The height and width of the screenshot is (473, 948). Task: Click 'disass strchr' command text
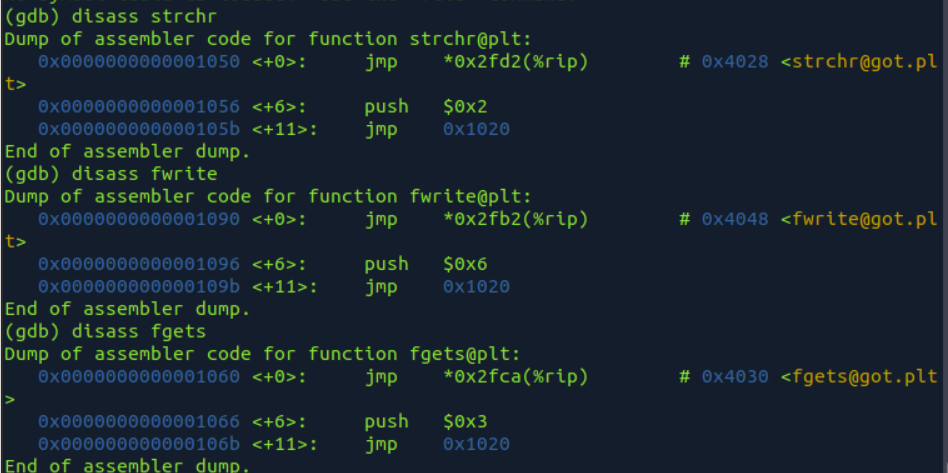click(144, 16)
